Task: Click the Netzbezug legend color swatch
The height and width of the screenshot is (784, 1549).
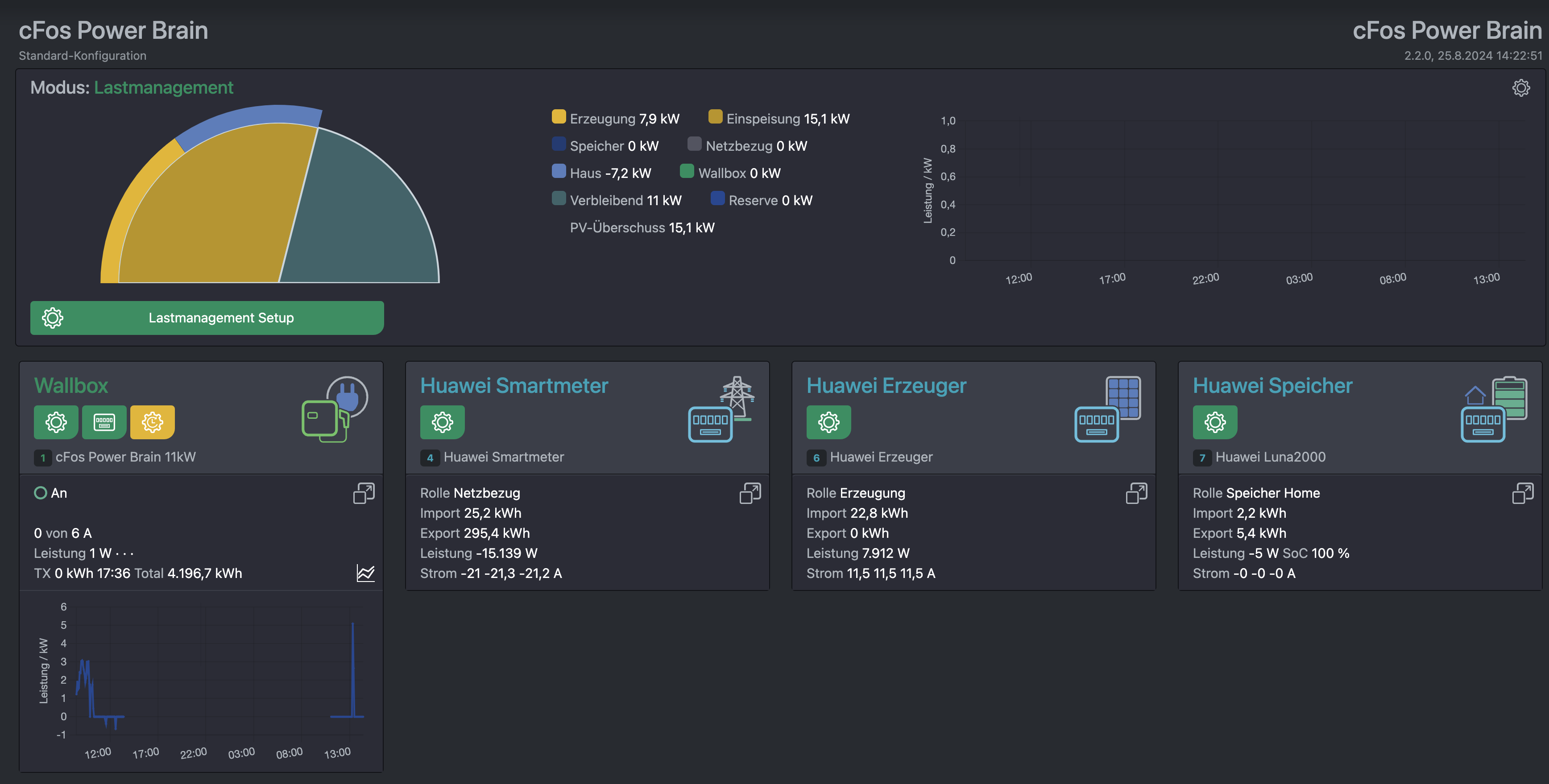Action: (x=695, y=144)
